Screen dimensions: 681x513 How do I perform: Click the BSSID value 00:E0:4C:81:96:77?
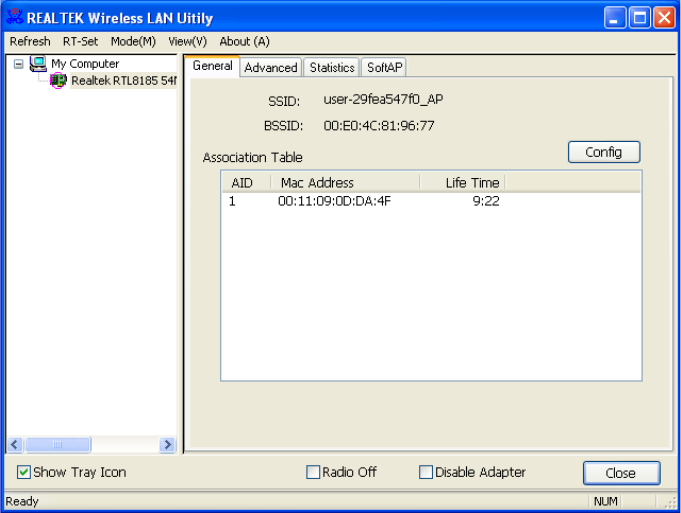pos(379,126)
